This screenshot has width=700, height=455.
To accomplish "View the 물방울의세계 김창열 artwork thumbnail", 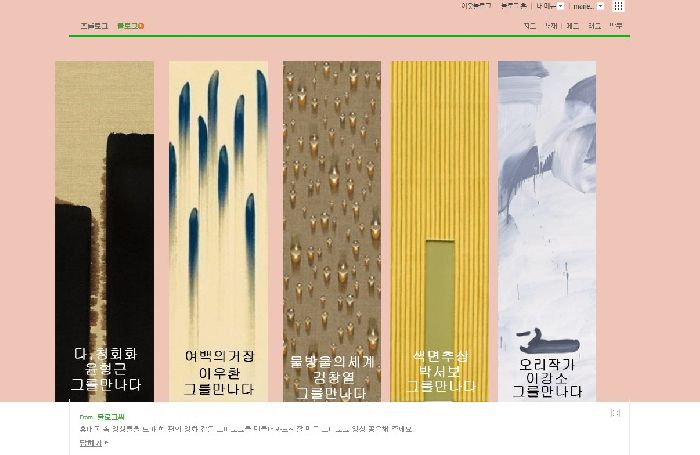I will tap(331, 230).
